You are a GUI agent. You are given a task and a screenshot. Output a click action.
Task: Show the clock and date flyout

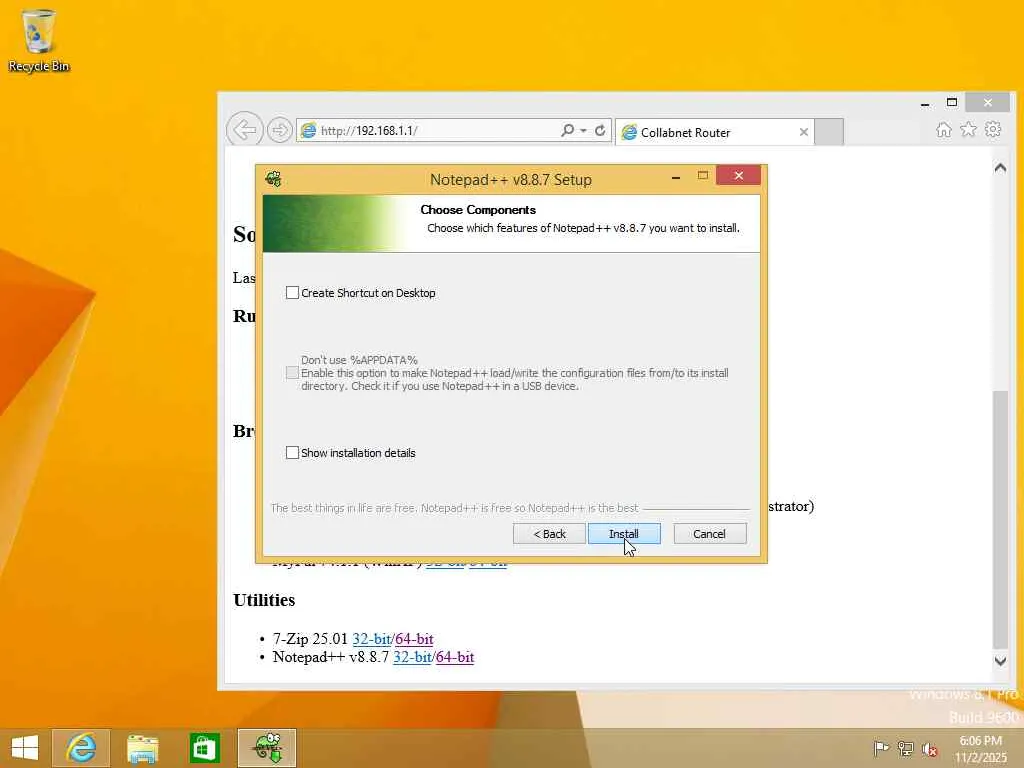981,749
